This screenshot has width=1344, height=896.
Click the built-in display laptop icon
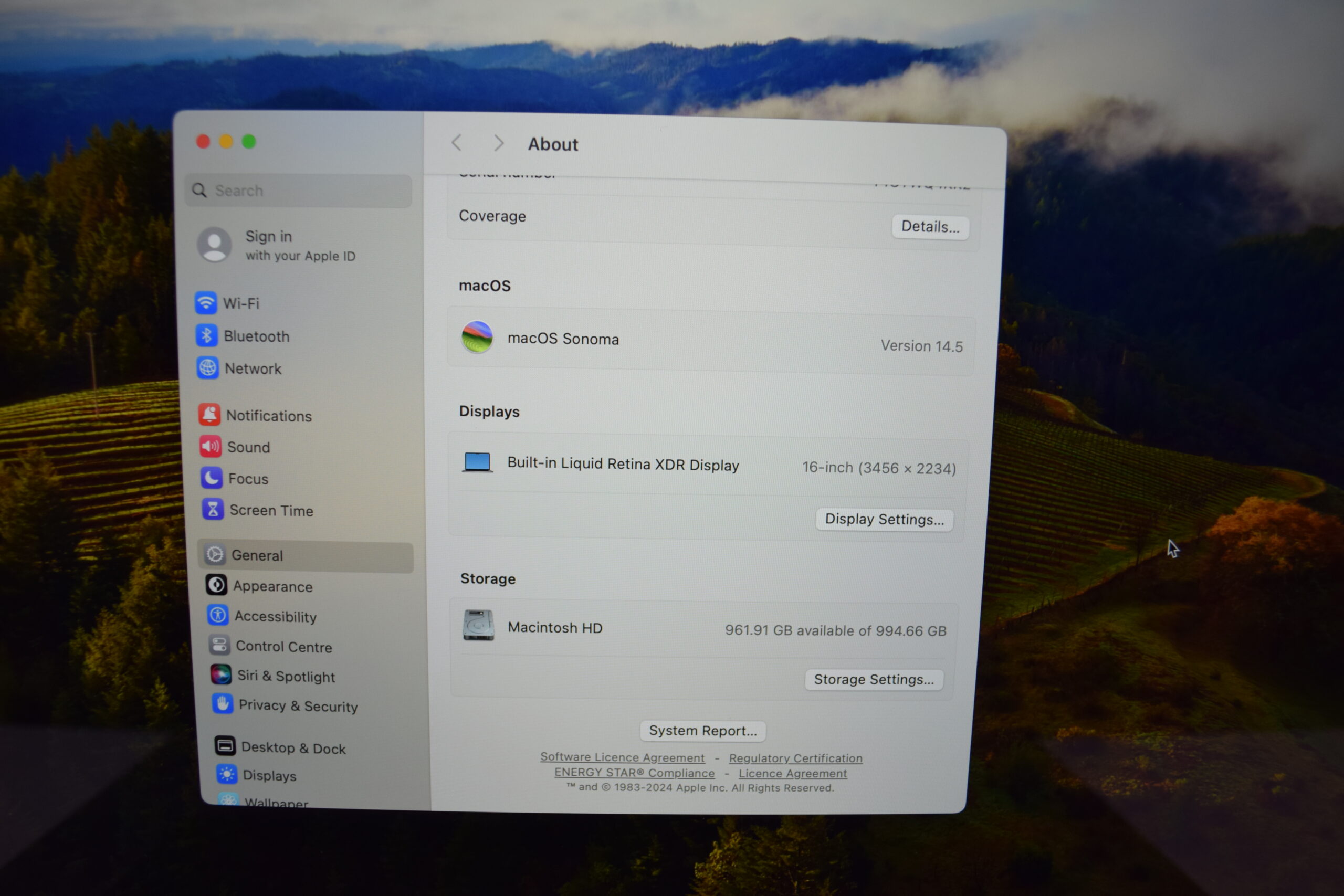point(478,462)
